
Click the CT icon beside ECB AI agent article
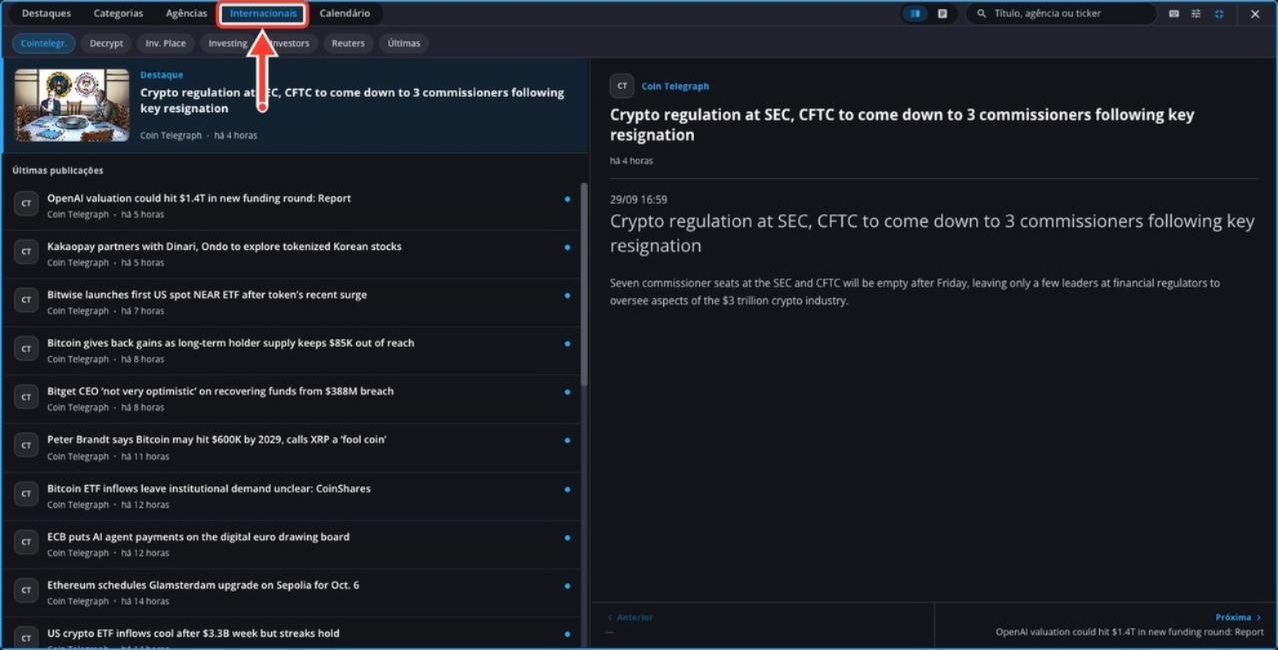coord(26,543)
